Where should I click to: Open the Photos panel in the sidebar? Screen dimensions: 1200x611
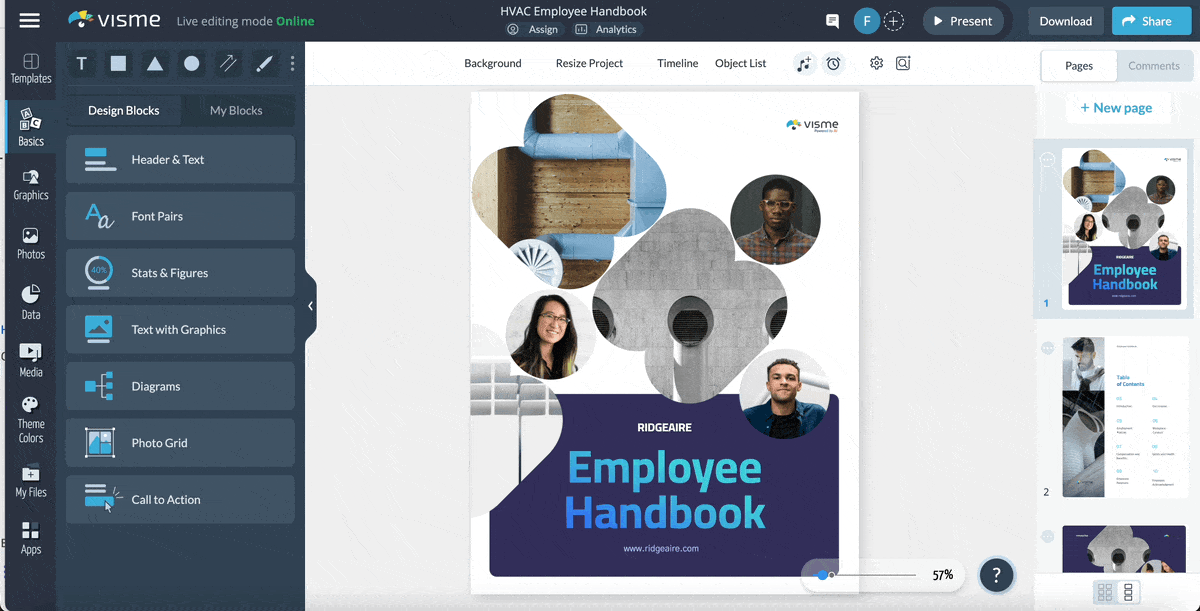(x=30, y=240)
